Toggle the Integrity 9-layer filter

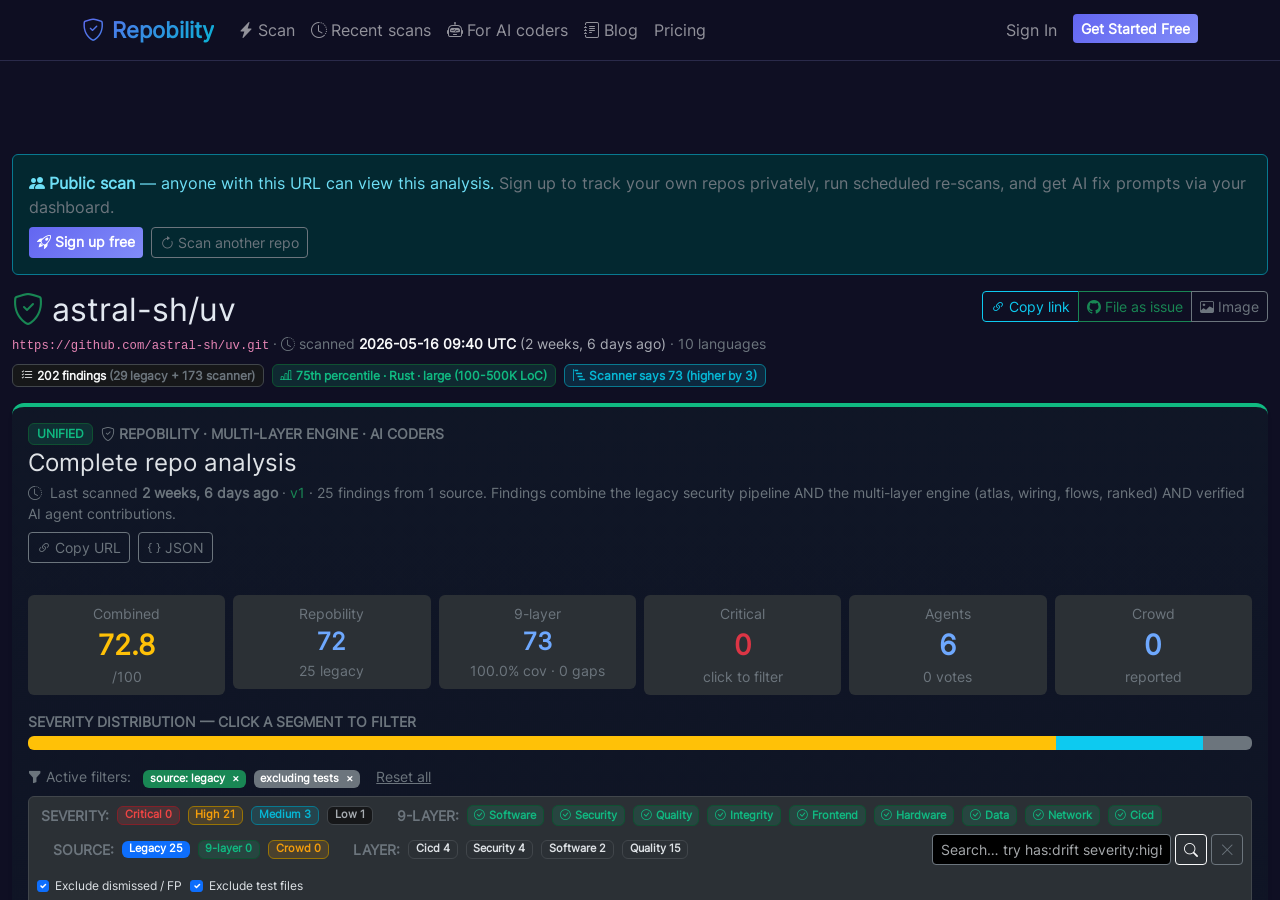coord(744,815)
